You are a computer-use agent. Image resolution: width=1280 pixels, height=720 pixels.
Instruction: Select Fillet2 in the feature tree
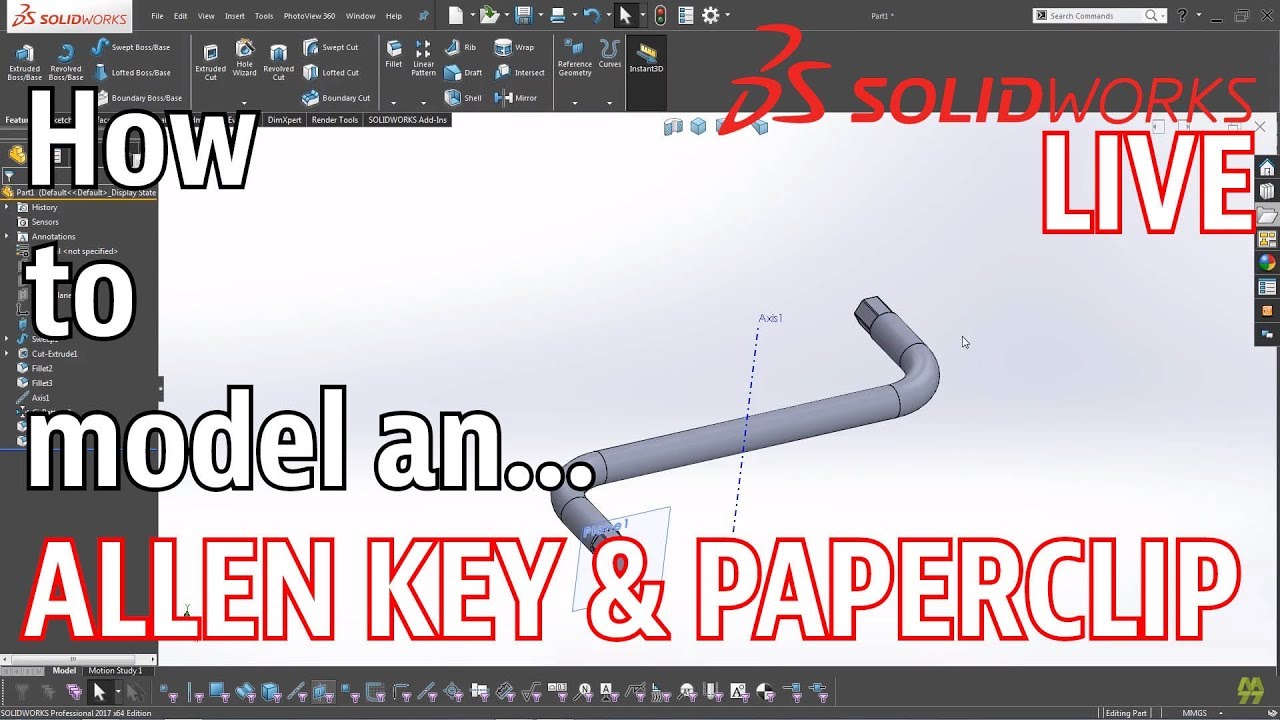click(42, 369)
